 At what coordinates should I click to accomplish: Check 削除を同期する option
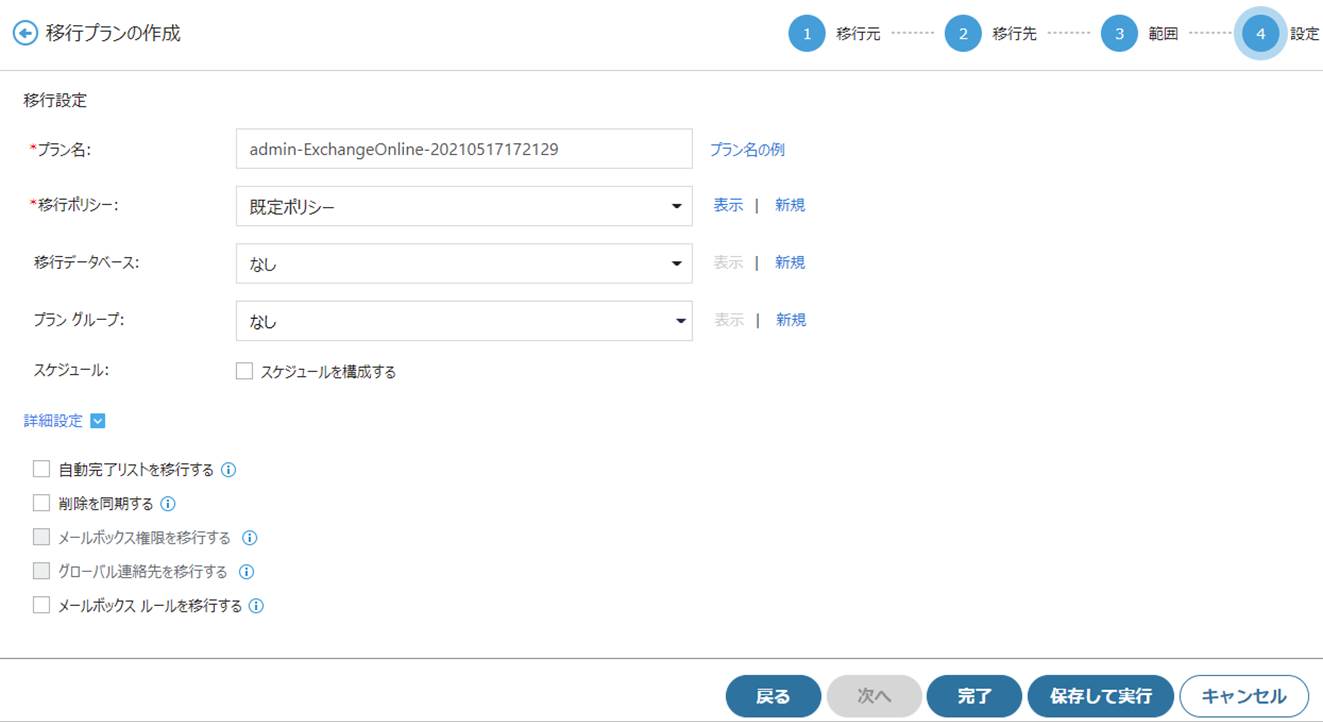(x=41, y=503)
